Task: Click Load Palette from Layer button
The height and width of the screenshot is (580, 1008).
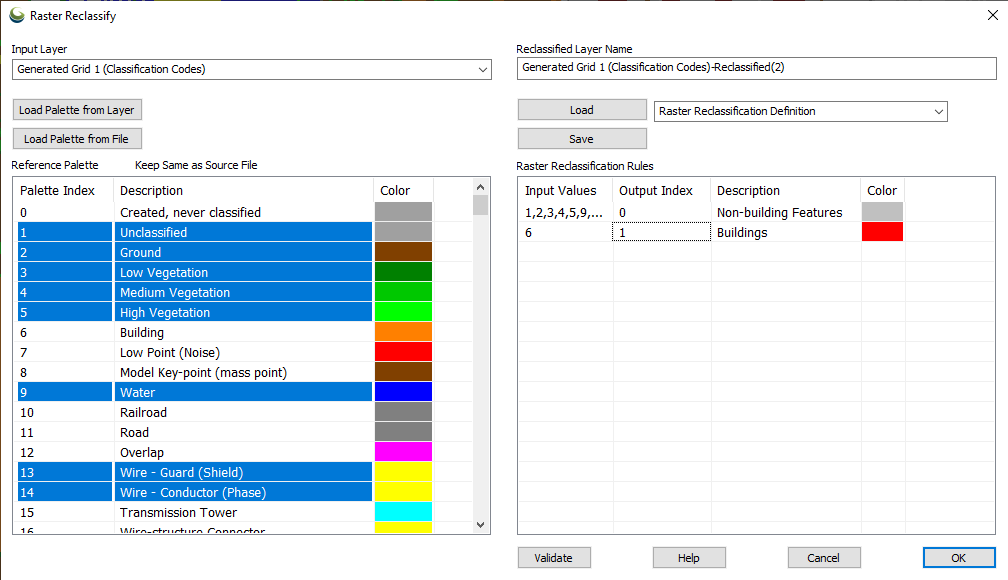Action: 77,110
